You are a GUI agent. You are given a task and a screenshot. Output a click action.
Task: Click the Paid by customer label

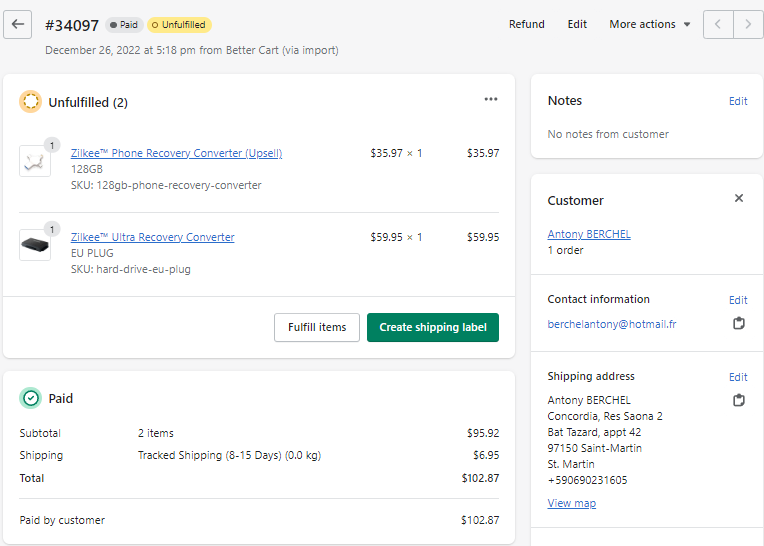click(62, 520)
